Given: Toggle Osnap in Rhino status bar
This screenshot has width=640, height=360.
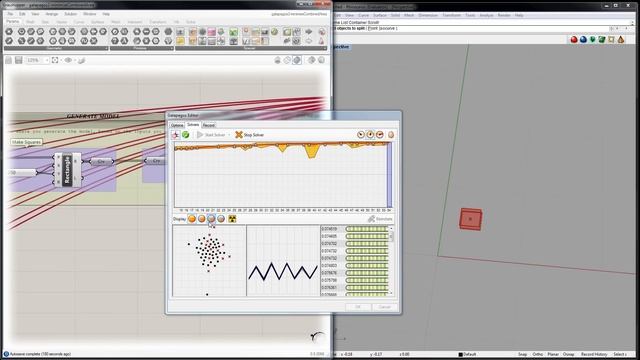Looking at the screenshot, I should 569,354.
